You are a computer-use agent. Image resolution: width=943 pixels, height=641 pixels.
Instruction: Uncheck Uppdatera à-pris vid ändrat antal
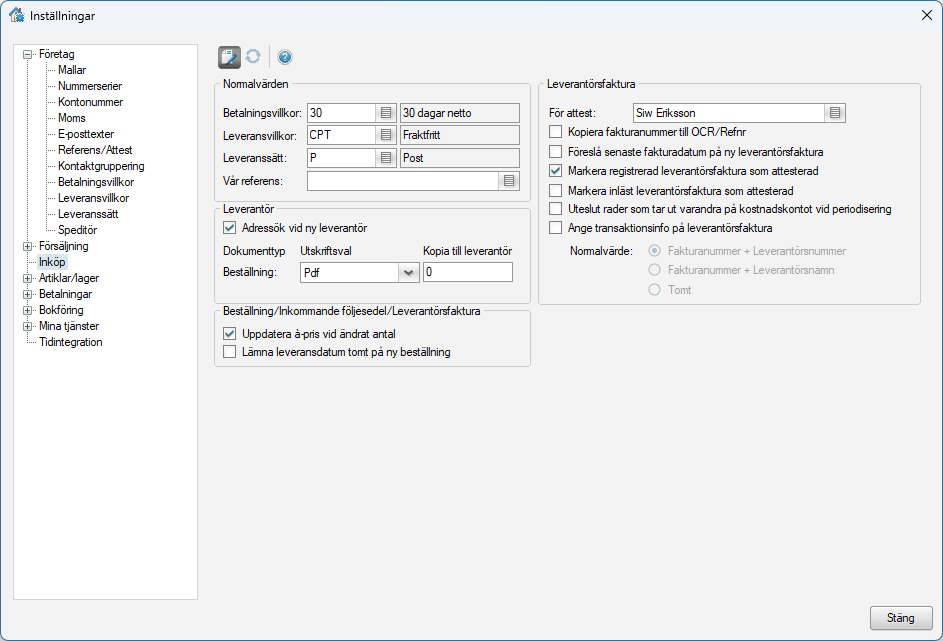pos(231,333)
